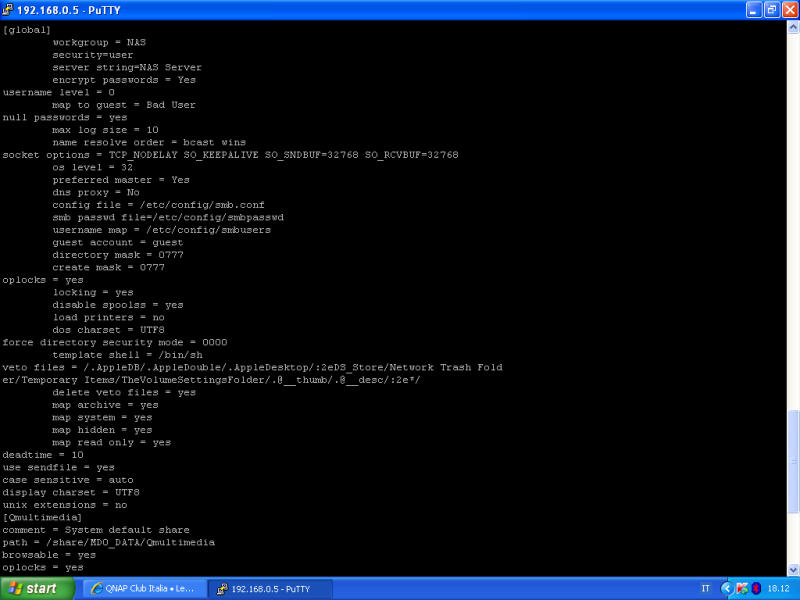This screenshot has width=800, height=600.
Task: Click the scrollbar down arrow
Action: [793, 569]
